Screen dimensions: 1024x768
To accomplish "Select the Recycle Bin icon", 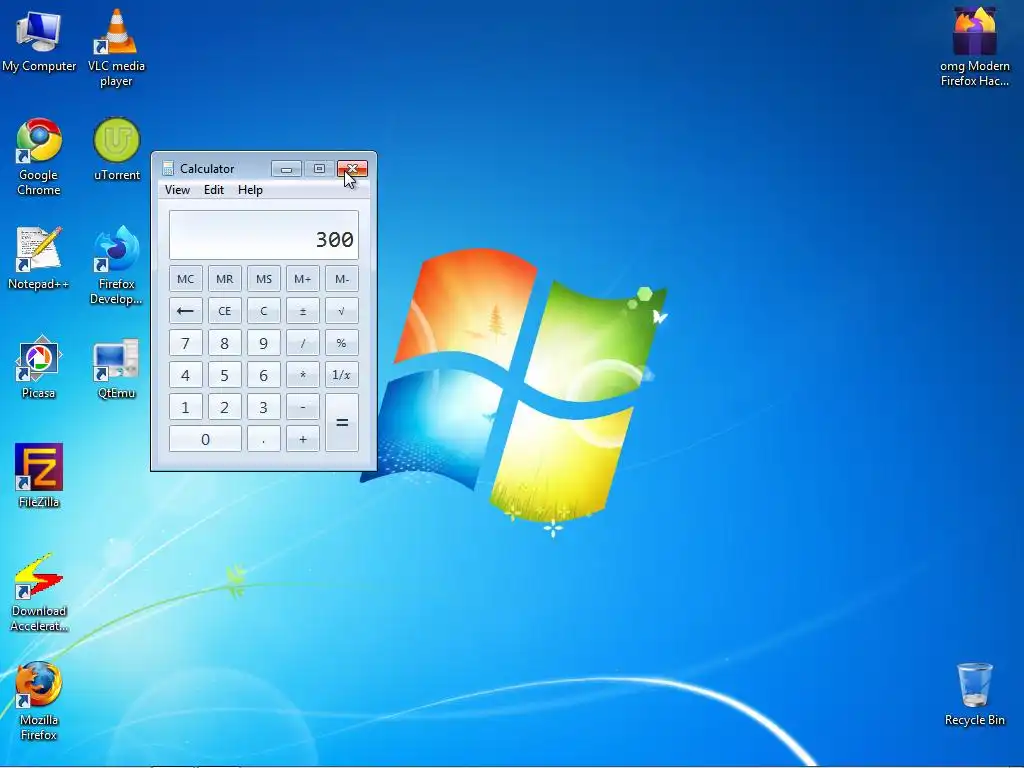I will (974, 694).
